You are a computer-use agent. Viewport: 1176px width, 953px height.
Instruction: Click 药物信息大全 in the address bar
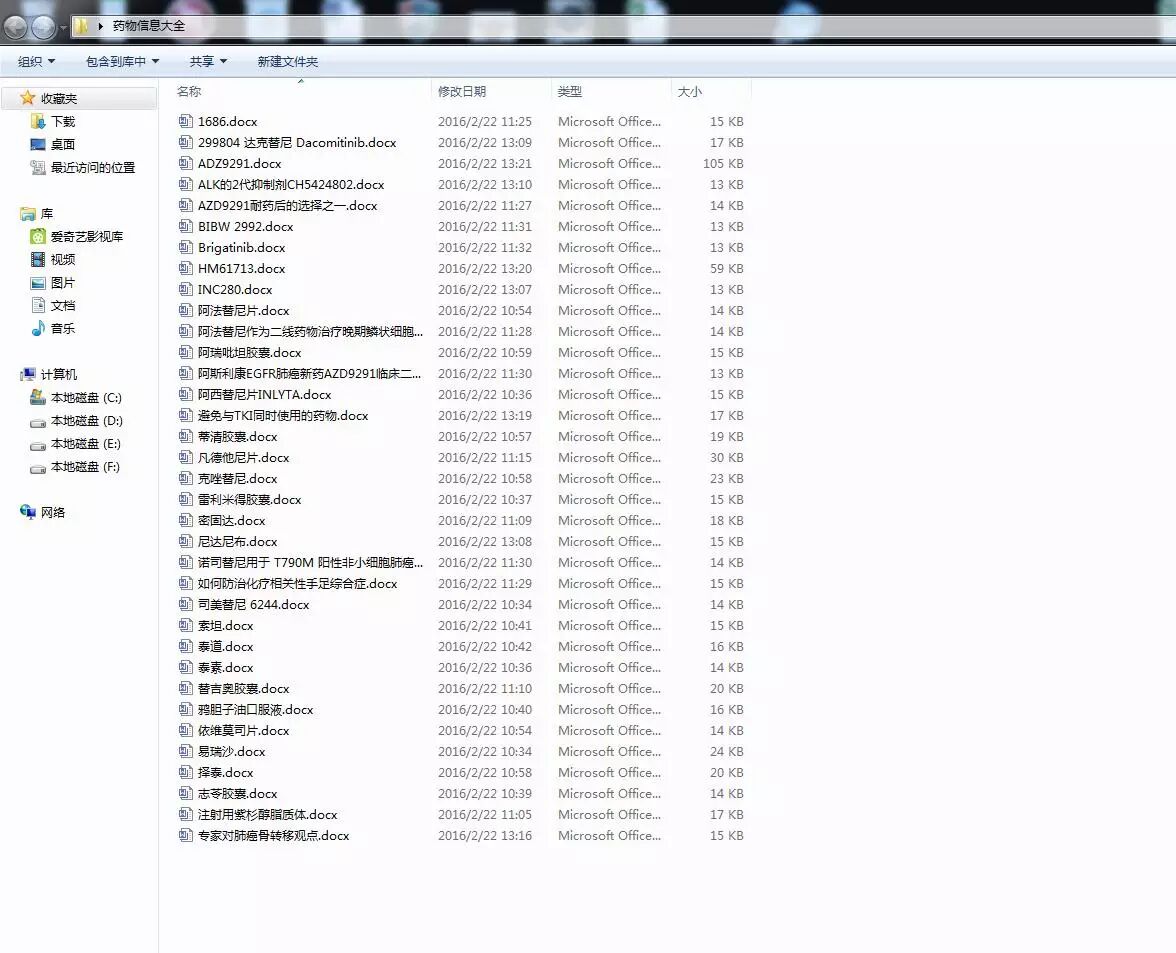point(148,26)
